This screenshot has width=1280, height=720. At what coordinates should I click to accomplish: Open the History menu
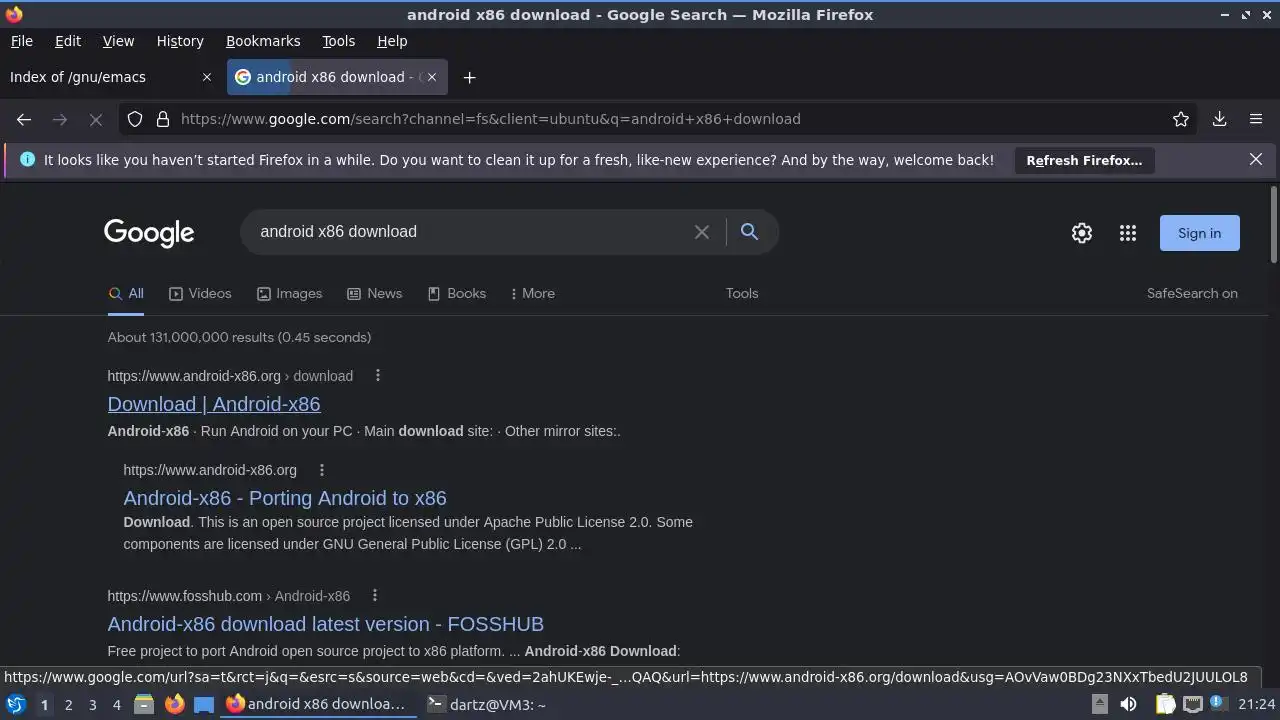pyautogui.click(x=180, y=41)
